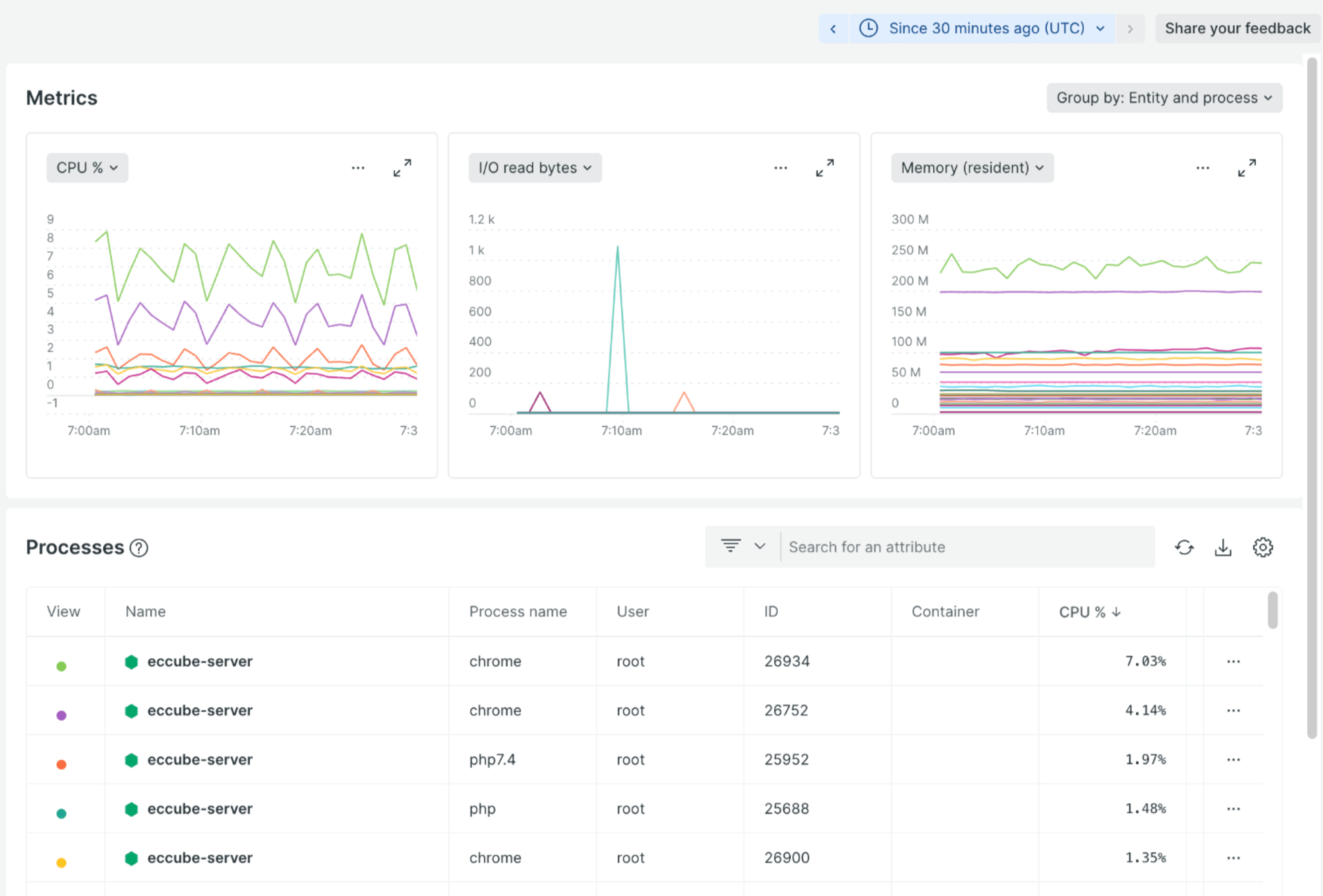
Task: Open row actions menu for process 26752
Action: [1234, 710]
